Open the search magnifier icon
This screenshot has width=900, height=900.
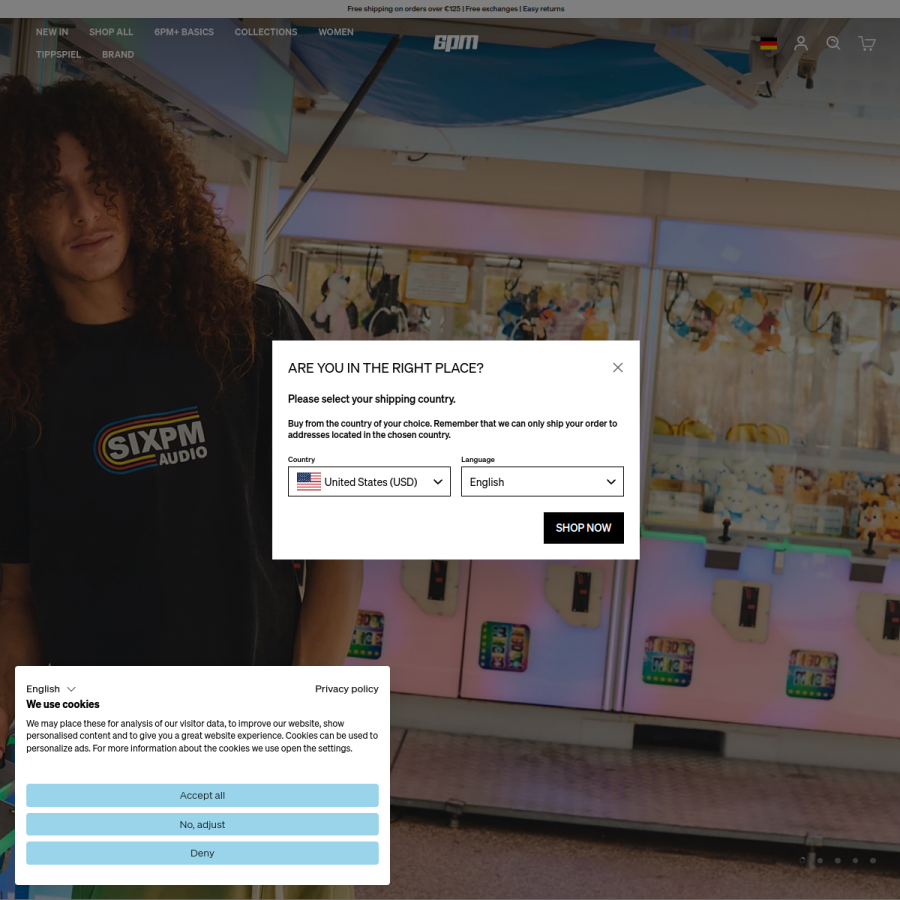[833, 44]
